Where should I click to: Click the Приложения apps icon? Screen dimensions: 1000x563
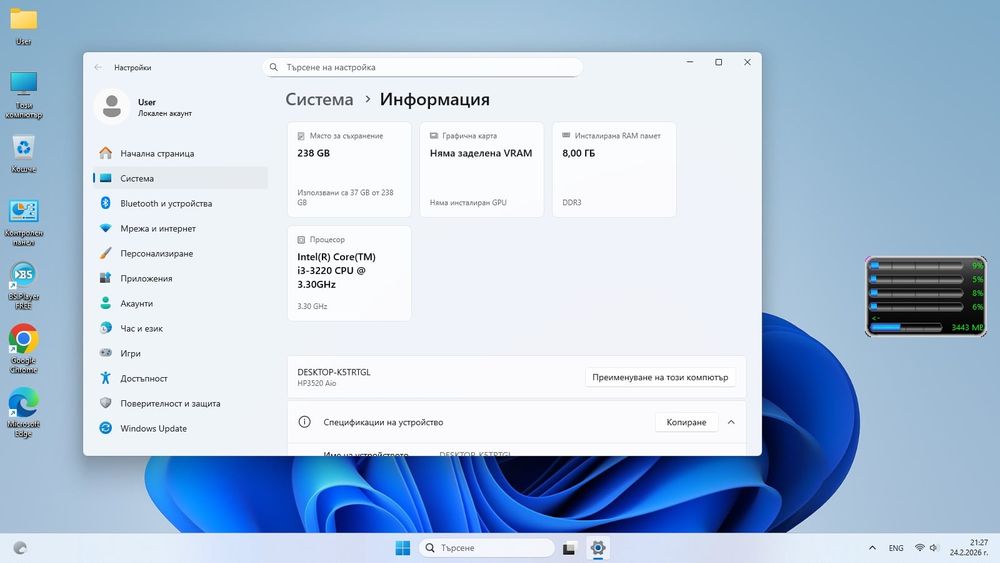105,278
